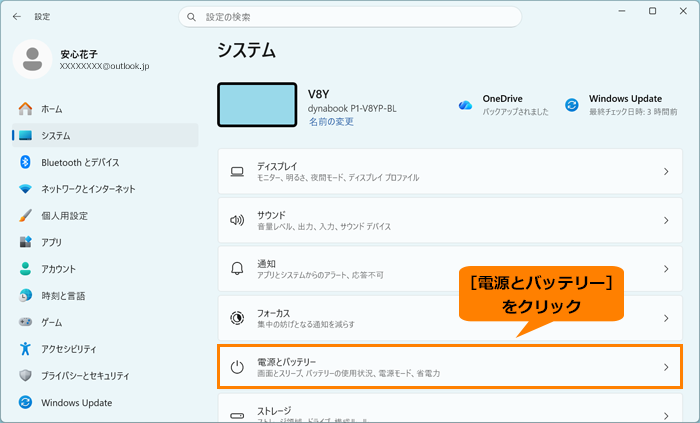
Task: Click the network Wi-Fi icon in sidebar
Action: pos(25,189)
